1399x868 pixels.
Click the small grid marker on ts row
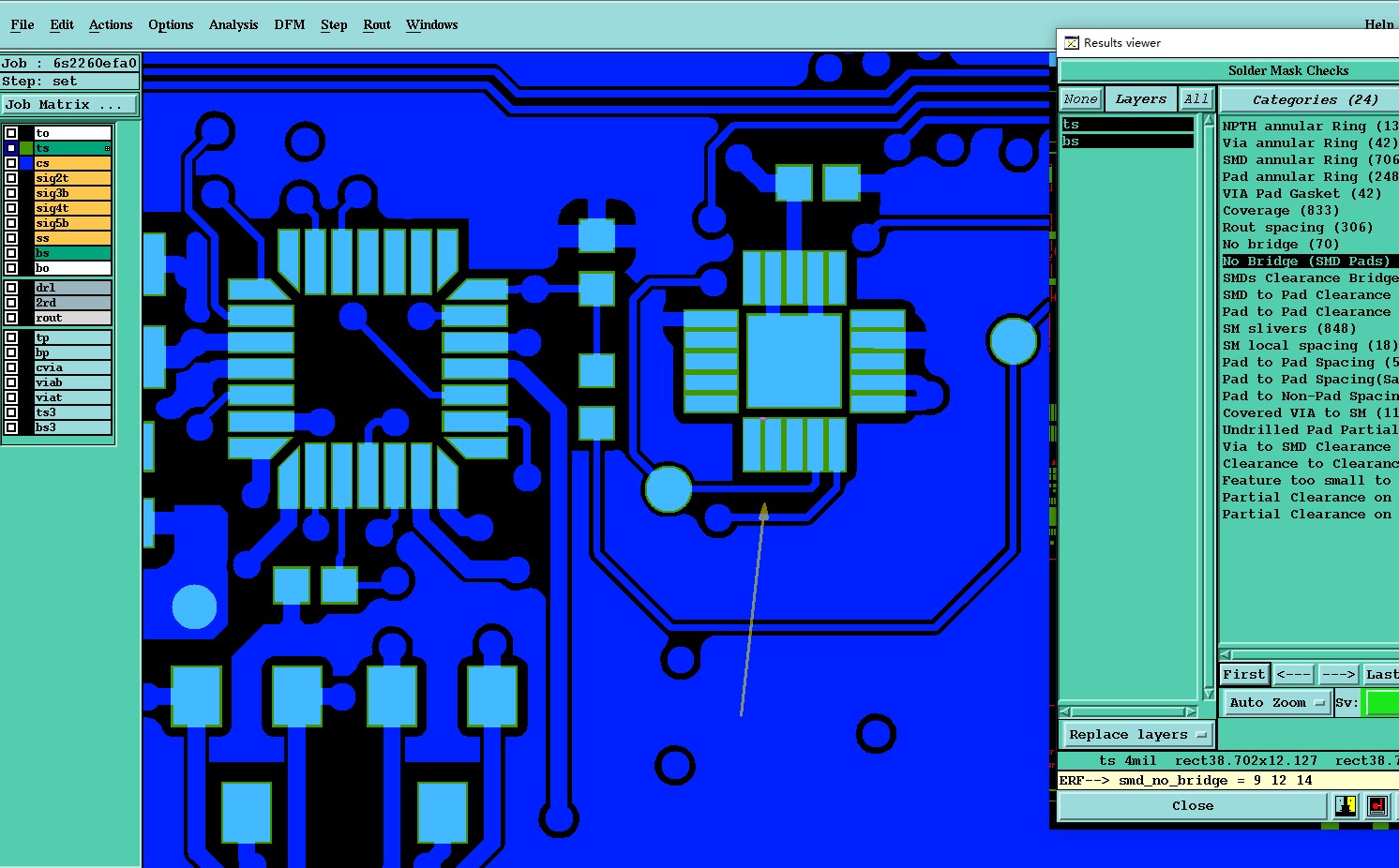coord(107,148)
